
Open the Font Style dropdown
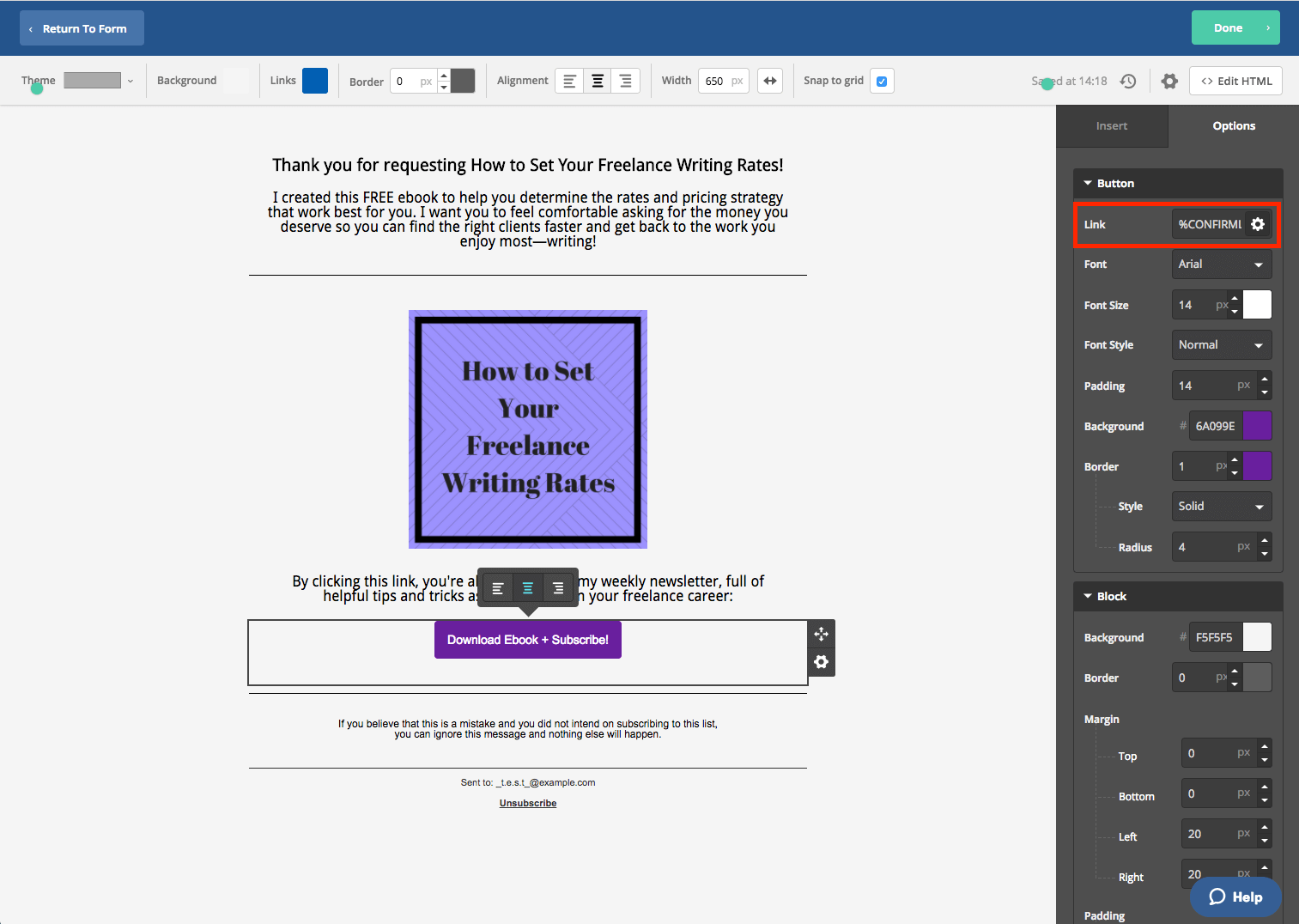pyautogui.click(x=1221, y=345)
